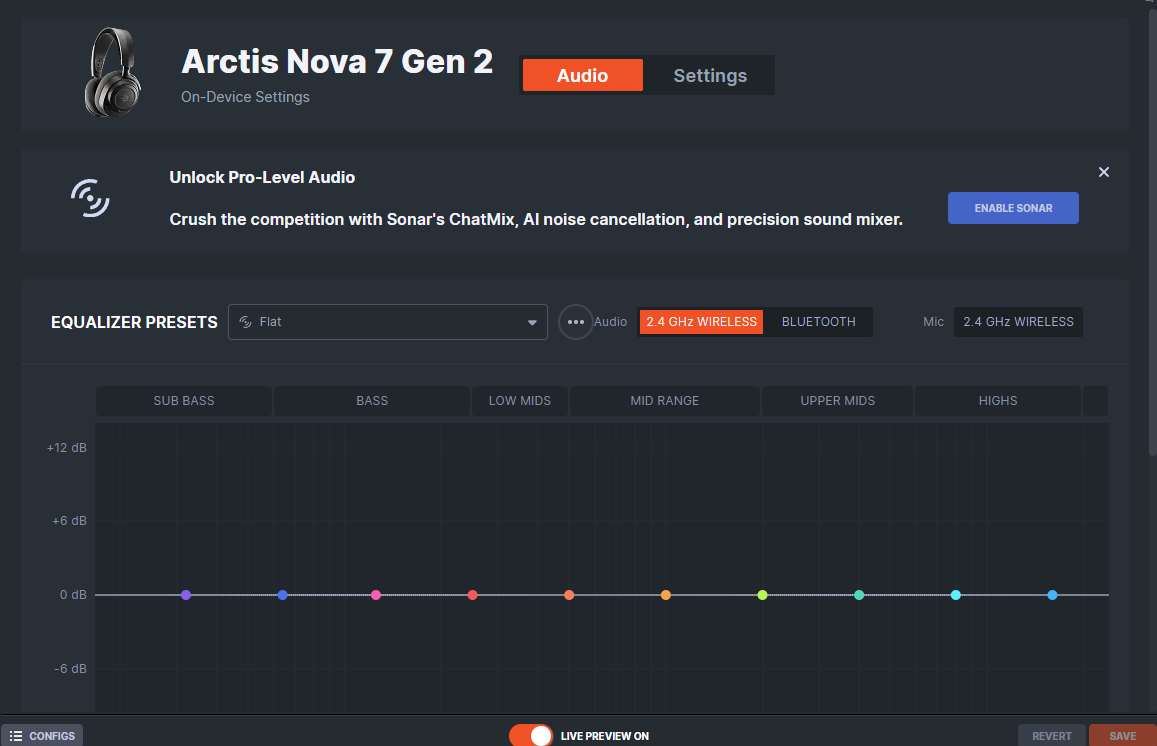Toggle the Live Preview switch
Screen dimensions: 1157x746
[531, 736]
